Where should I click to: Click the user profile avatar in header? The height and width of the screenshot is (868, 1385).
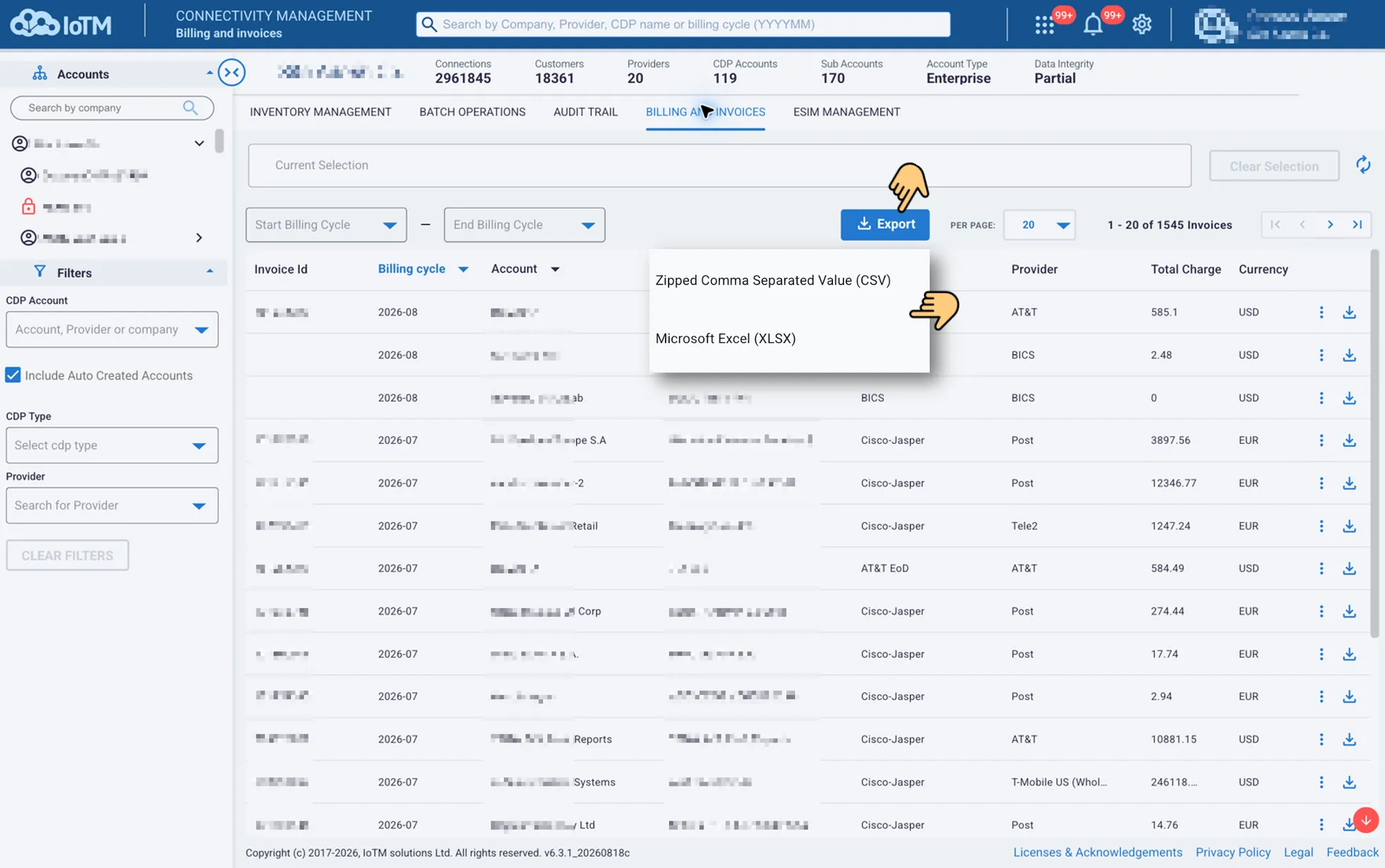tap(1215, 25)
